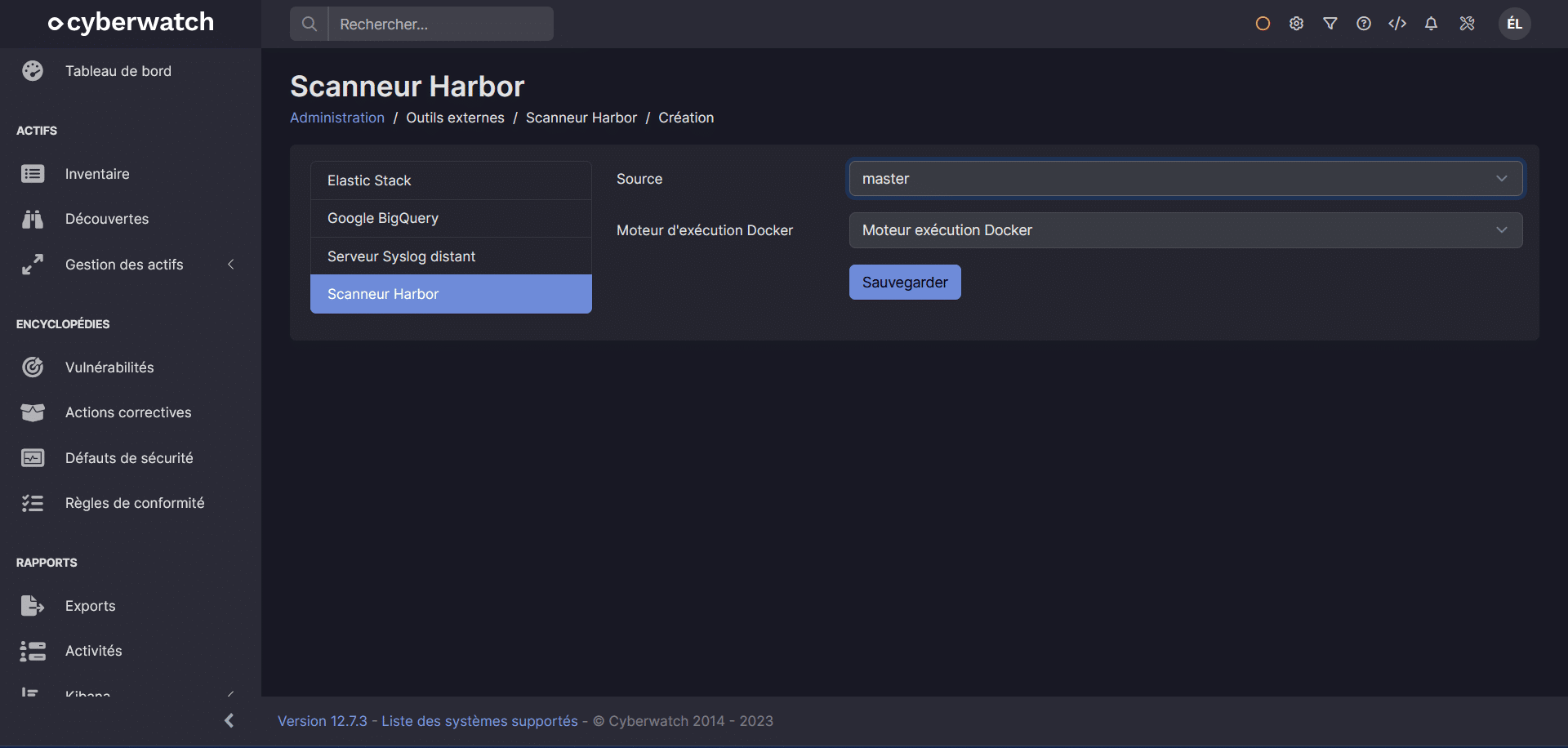Screen dimensions: 1568x748
Task: Focus the Rechercher search field
Action: [x=441, y=24]
